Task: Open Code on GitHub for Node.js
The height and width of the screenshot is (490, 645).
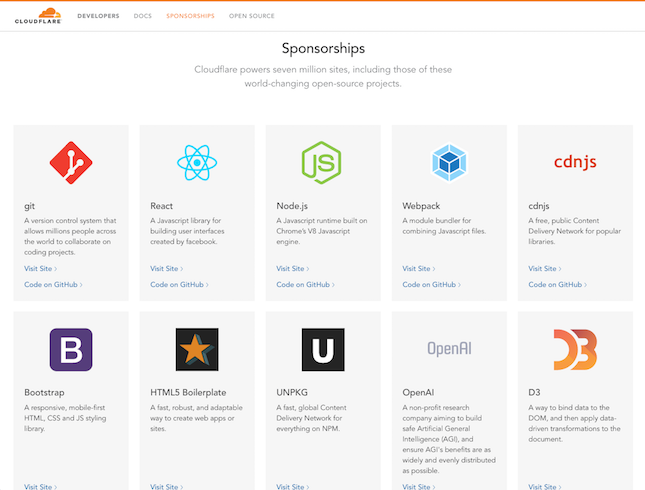Action: coord(305,285)
